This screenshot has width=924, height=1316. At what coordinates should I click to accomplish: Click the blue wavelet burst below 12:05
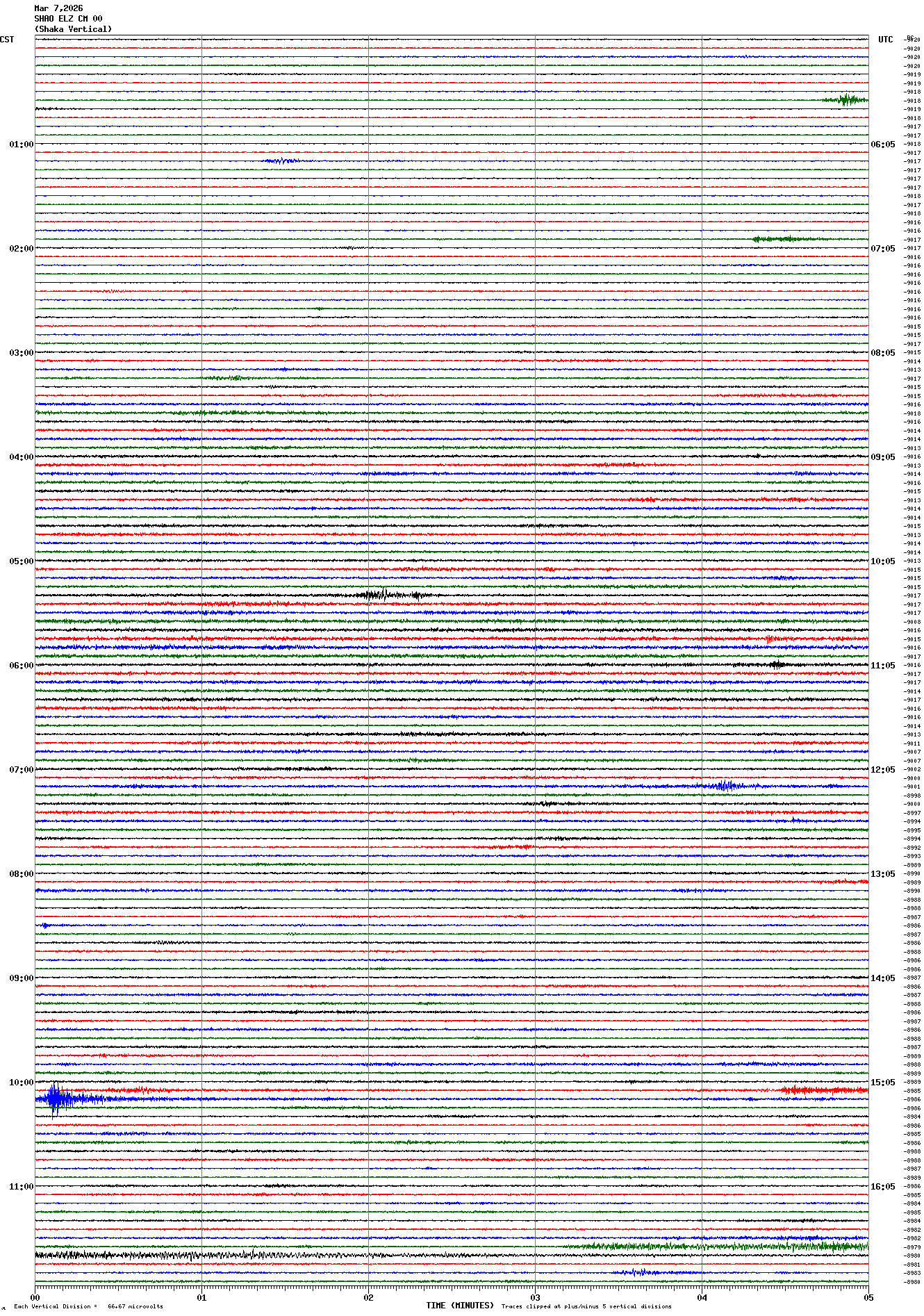click(725, 786)
